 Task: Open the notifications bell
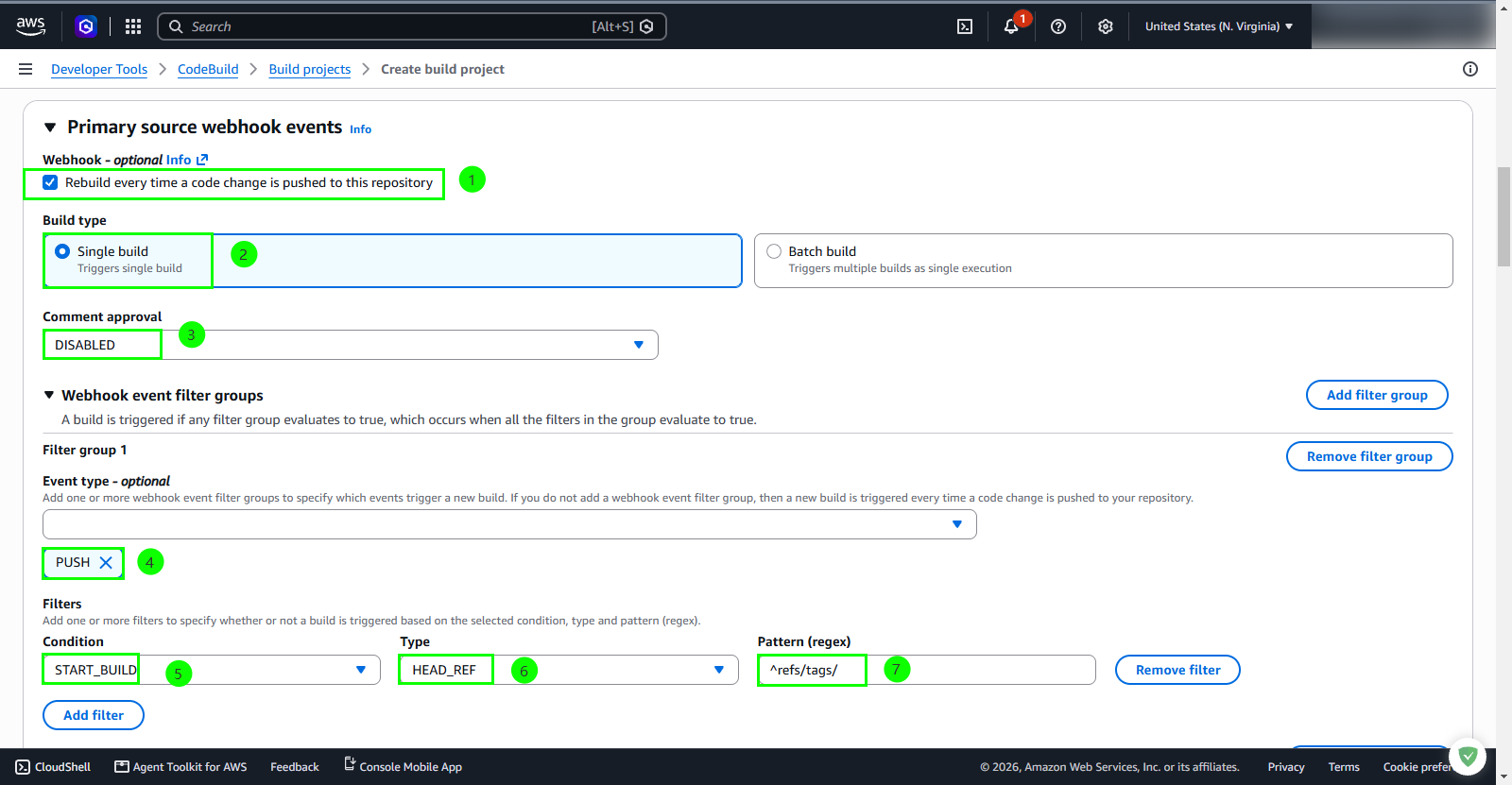click(1011, 26)
